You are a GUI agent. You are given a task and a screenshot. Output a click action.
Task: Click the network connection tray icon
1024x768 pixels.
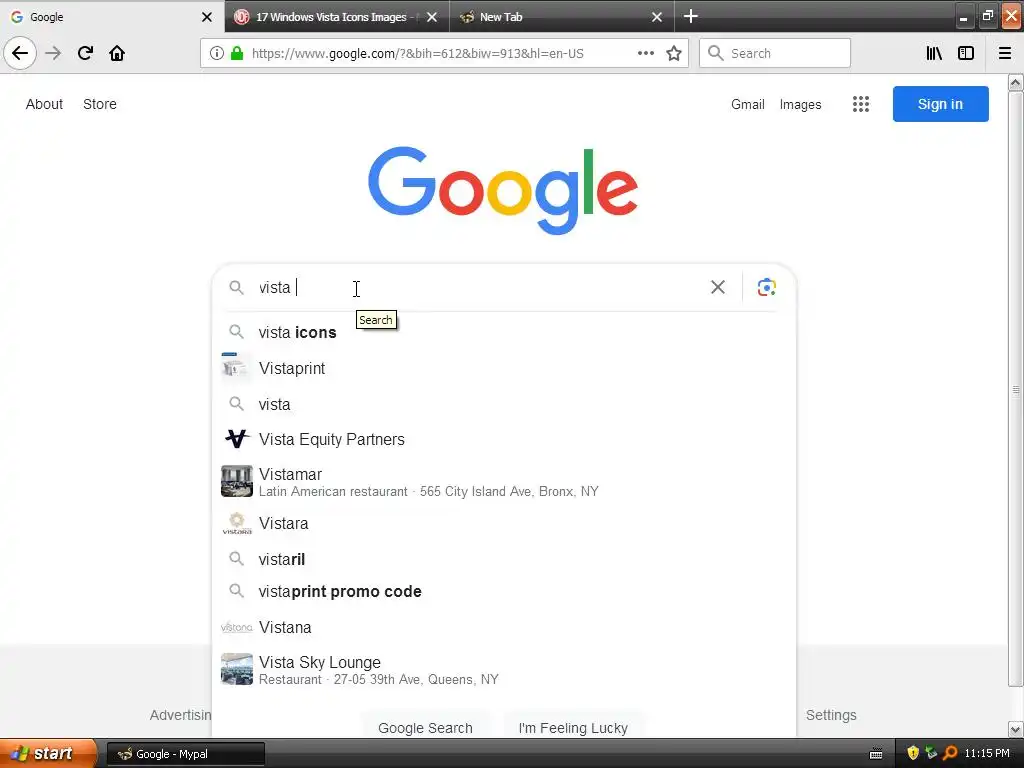[931, 753]
